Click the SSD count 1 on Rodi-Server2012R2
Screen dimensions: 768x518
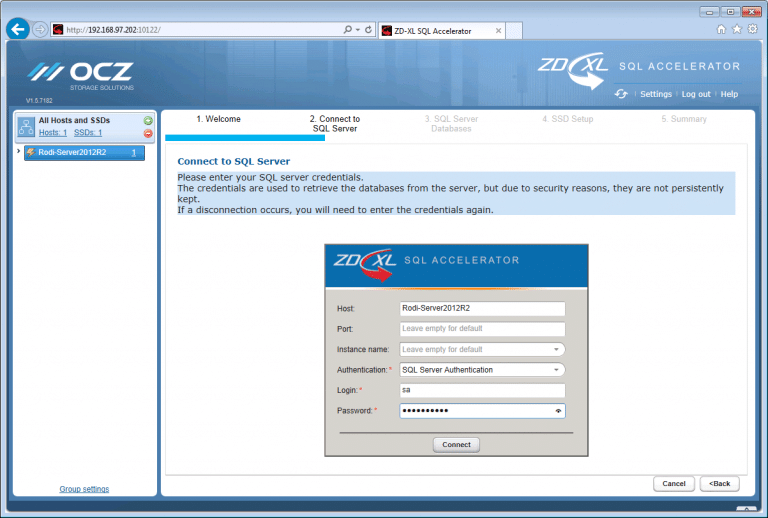tap(134, 153)
